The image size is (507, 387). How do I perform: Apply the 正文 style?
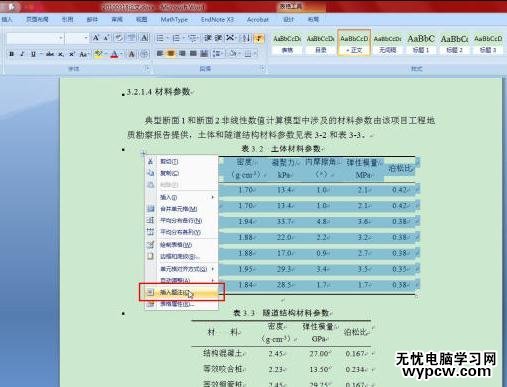pyautogui.click(x=354, y=43)
